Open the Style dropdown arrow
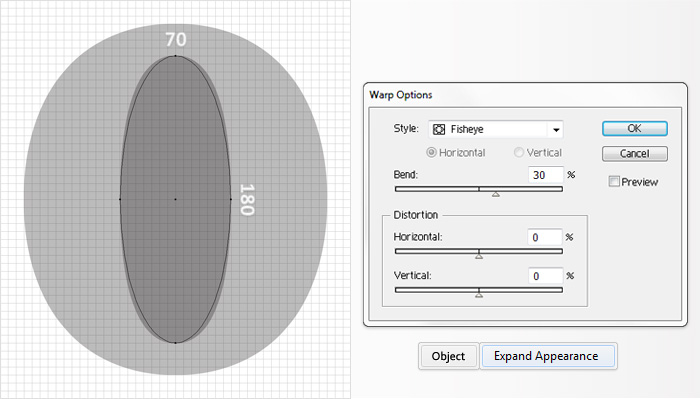Image resolution: width=700 pixels, height=399 pixels. 556,129
